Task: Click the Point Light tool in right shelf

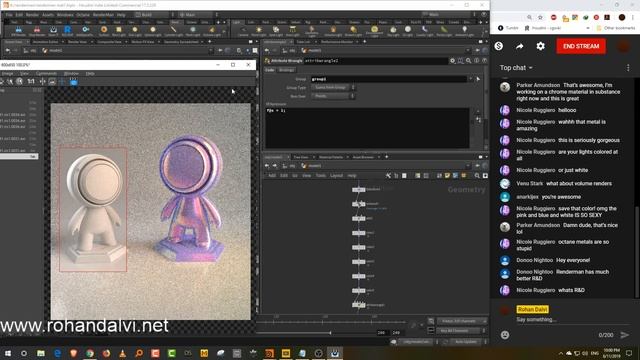Action: (259, 31)
